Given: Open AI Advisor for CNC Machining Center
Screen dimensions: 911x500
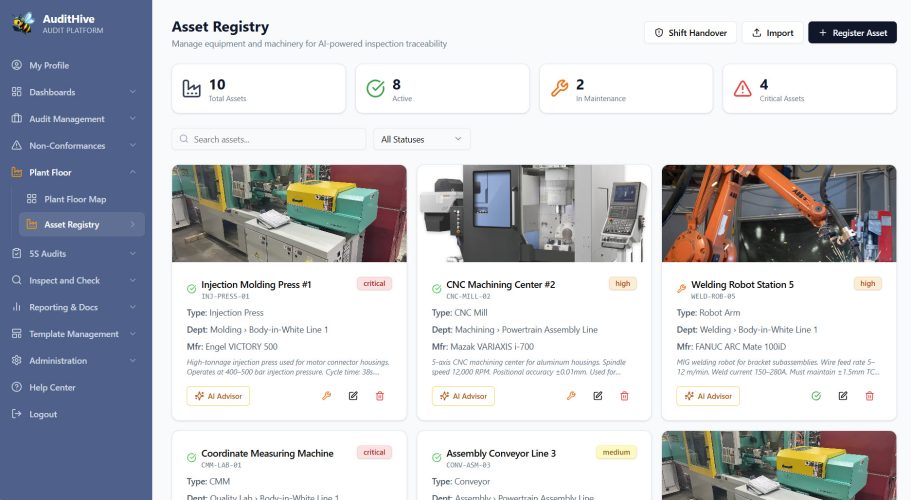Looking at the screenshot, I should pyautogui.click(x=464, y=396).
